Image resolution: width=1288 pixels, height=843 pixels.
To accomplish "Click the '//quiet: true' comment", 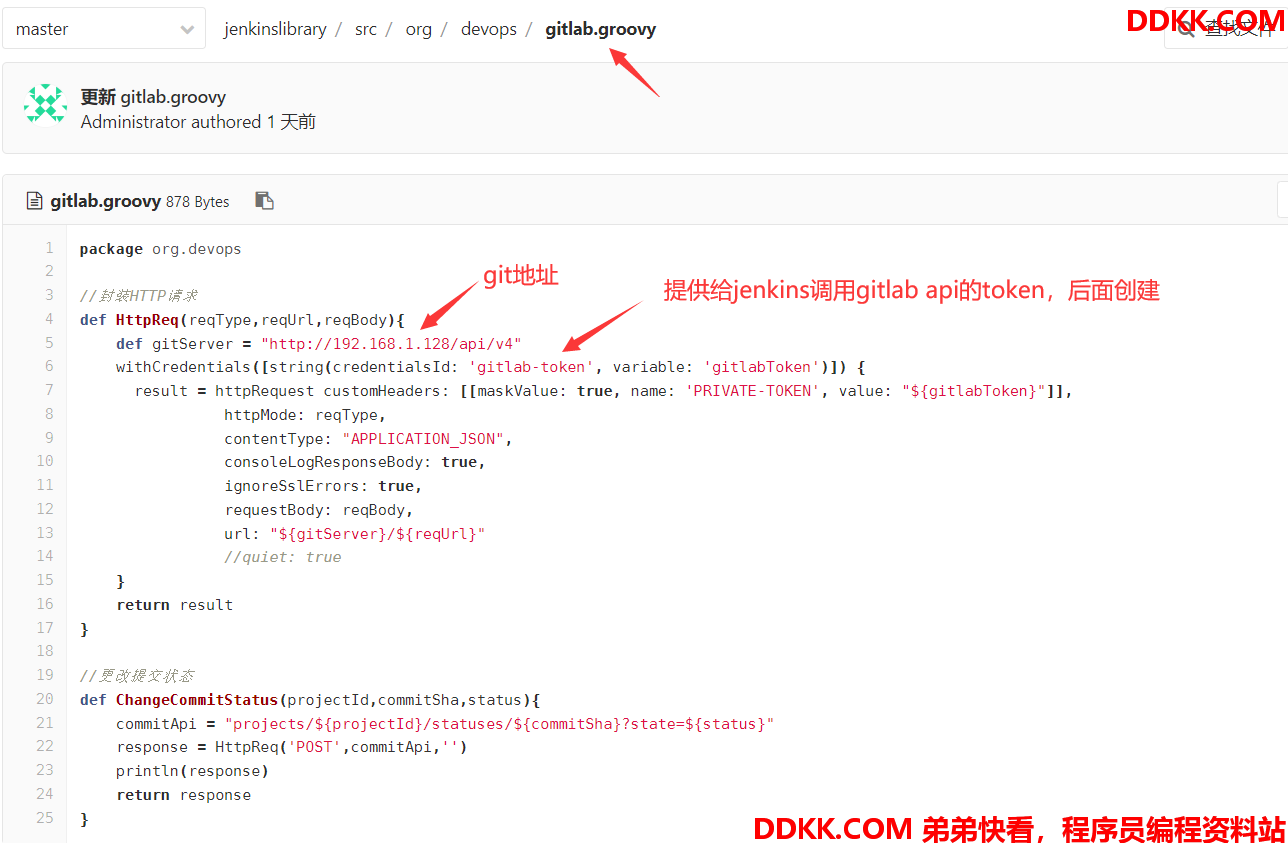I will point(283,558).
